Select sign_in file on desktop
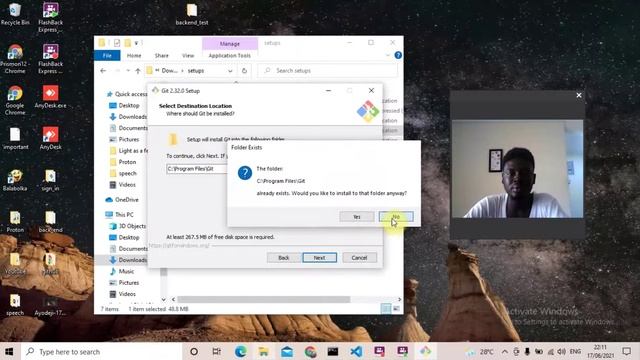The image size is (640, 360). tap(50, 180)
